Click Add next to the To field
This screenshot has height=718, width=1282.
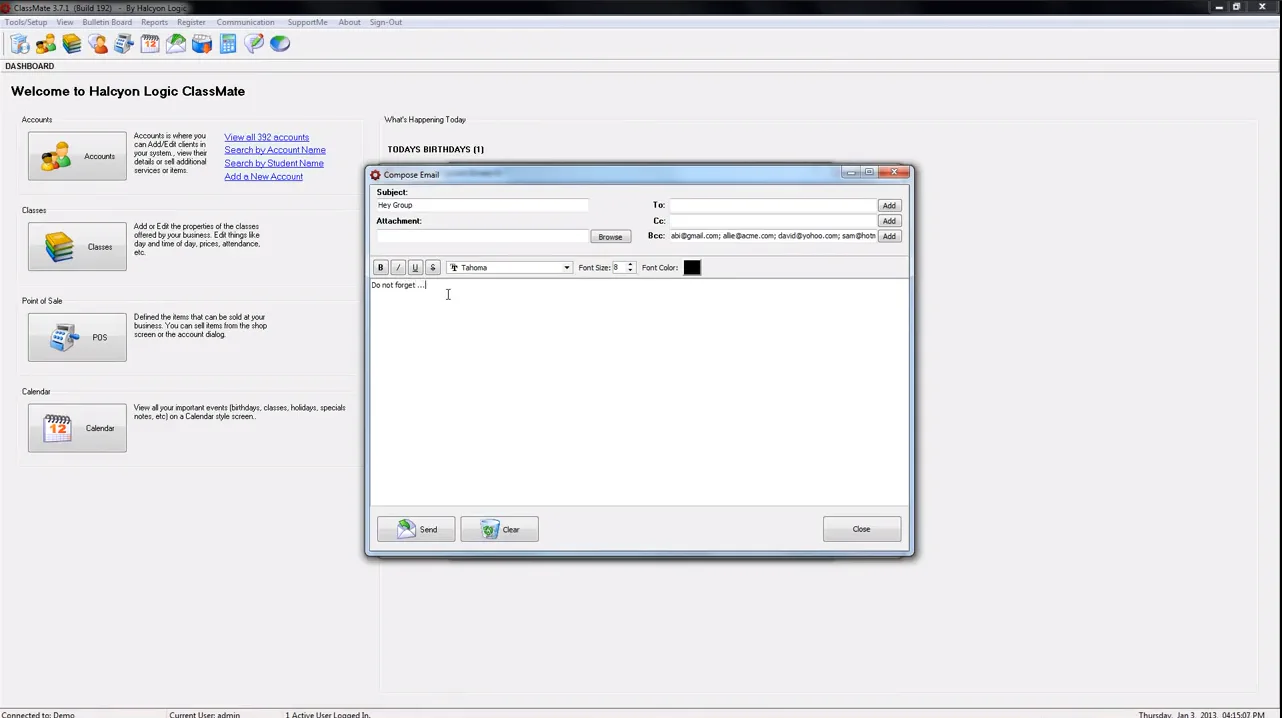[888, 205]
